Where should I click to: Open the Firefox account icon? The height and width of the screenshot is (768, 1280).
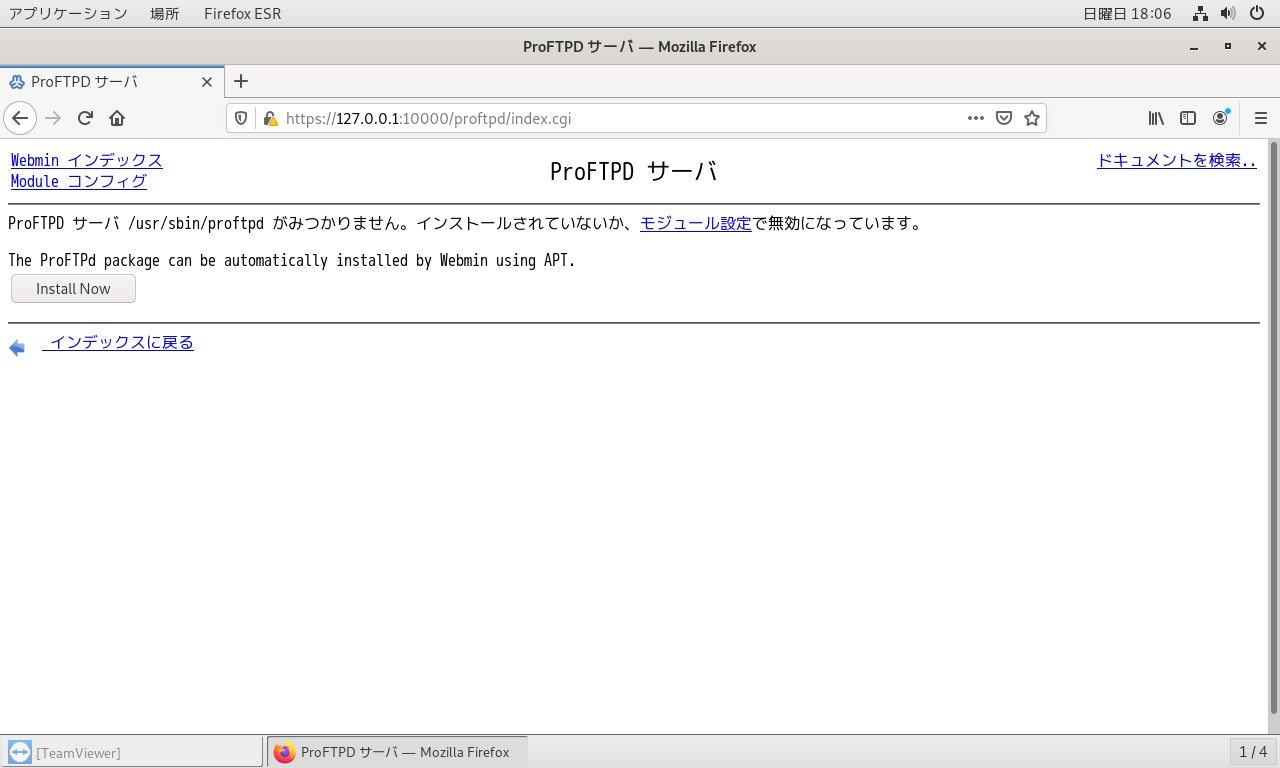coord(1220,118)
